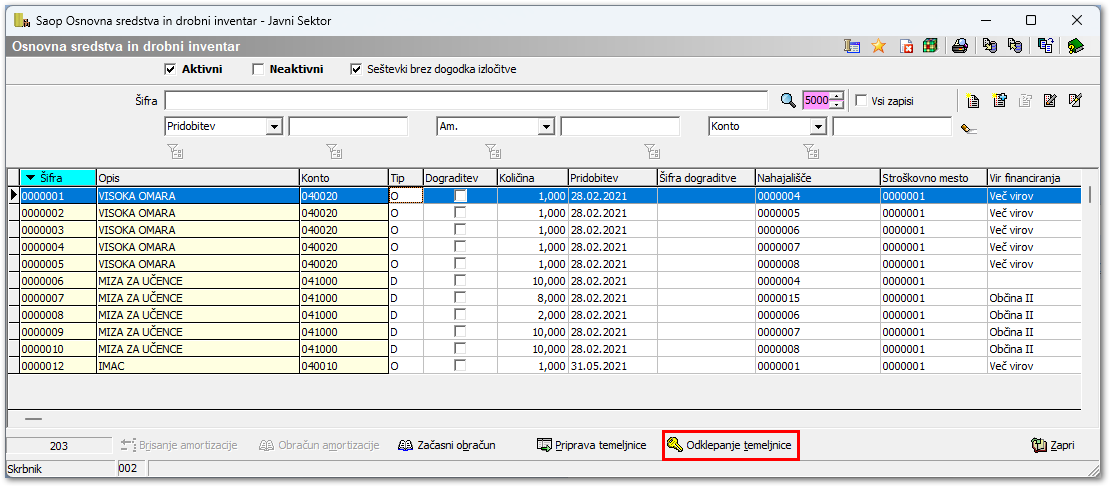The height and width of the screenshot is (487, 1110).
Task: Click the Vir financiranja column header
Action: [x=1034, y=178]
